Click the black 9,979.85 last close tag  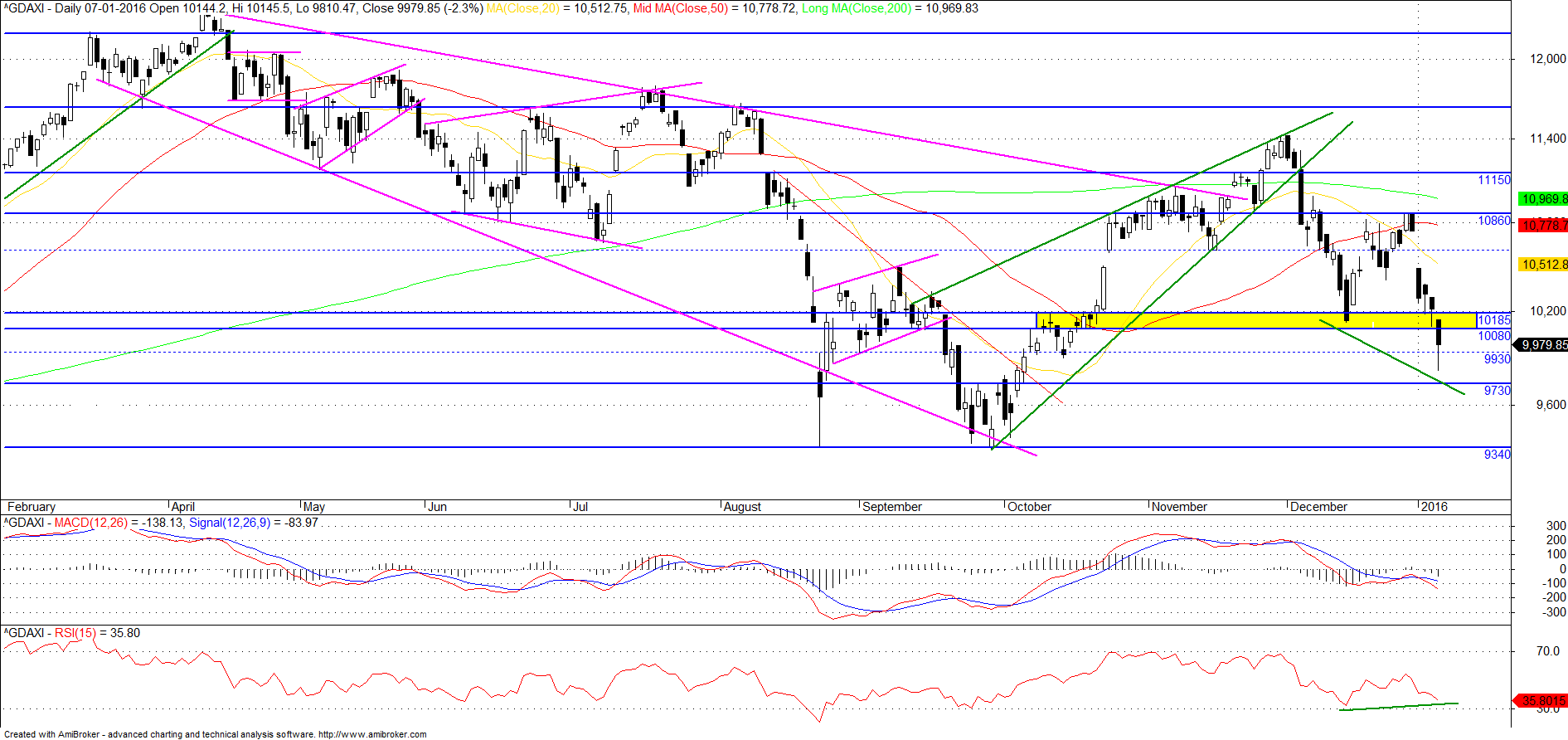click(1541, 344)
